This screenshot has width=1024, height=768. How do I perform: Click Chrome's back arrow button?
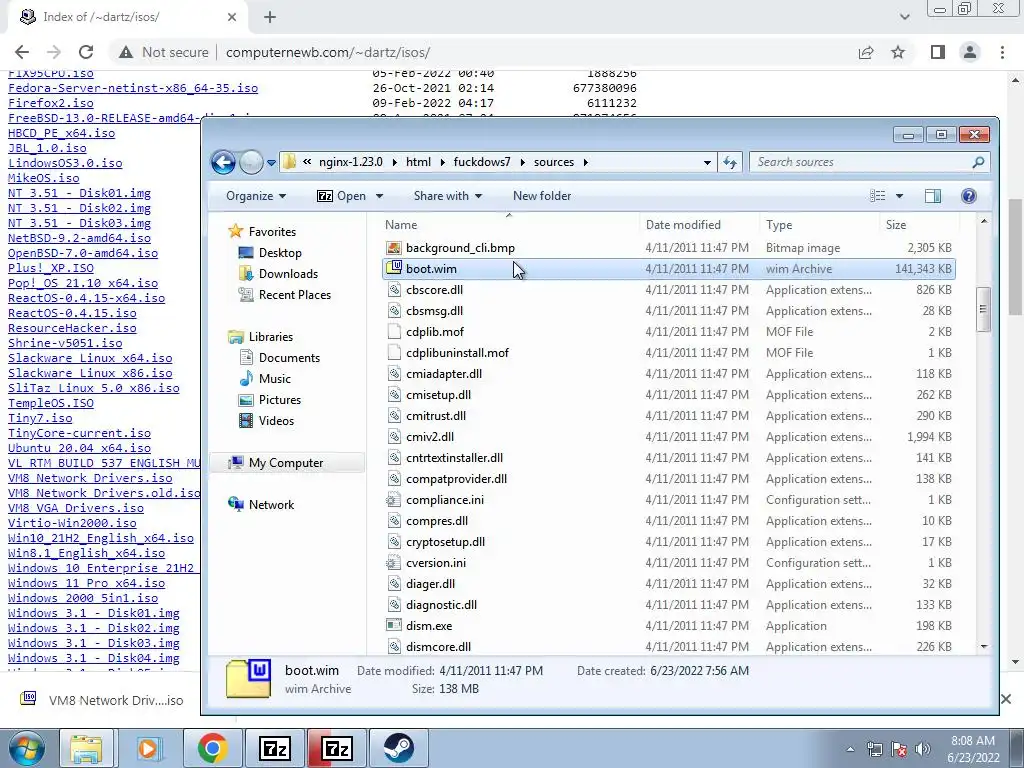22,52
